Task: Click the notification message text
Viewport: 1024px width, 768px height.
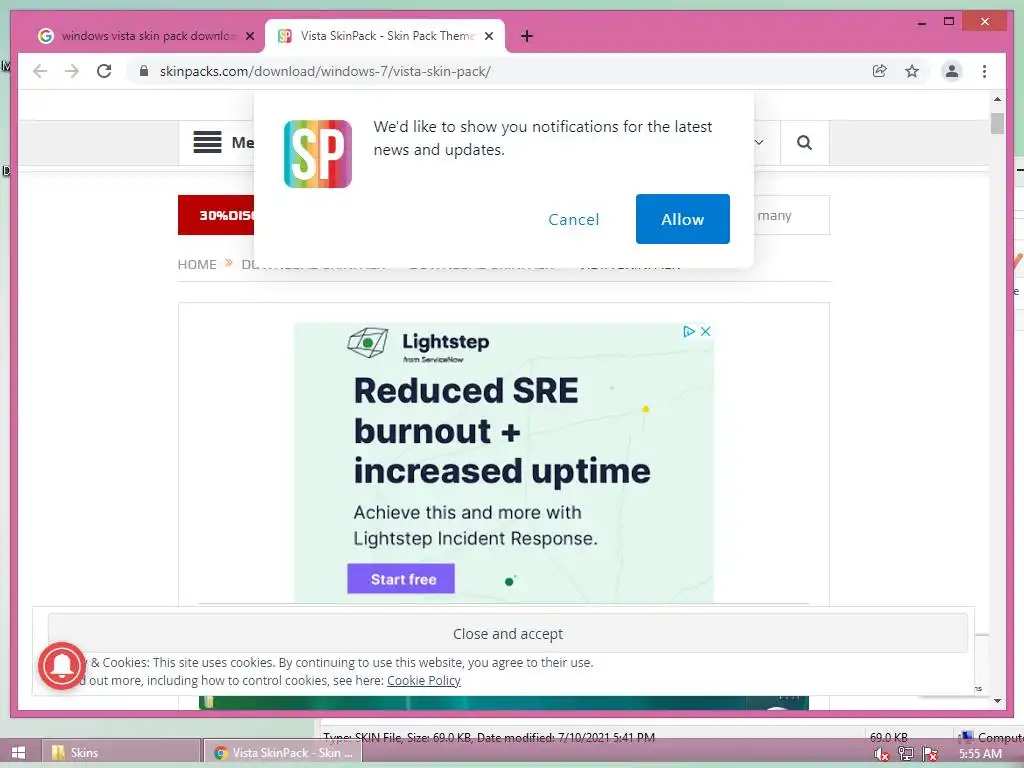Action: pyautogui.click(x=543, y=138)
